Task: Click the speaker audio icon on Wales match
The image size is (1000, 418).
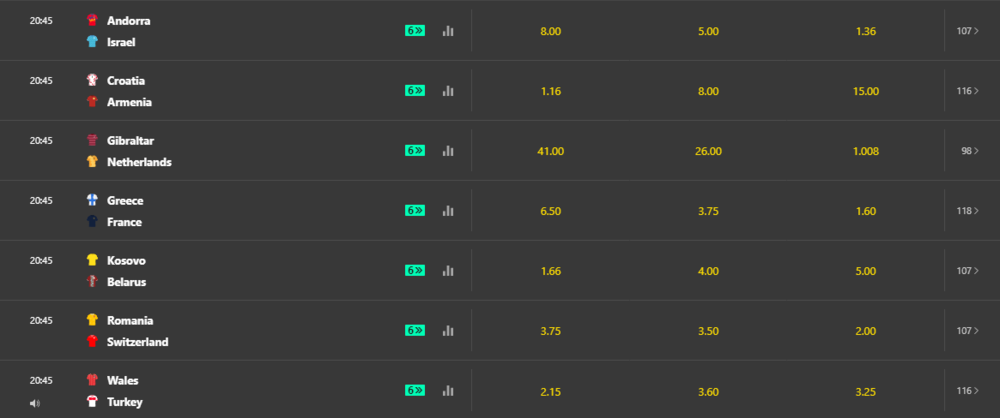Action: coord(35,403)
